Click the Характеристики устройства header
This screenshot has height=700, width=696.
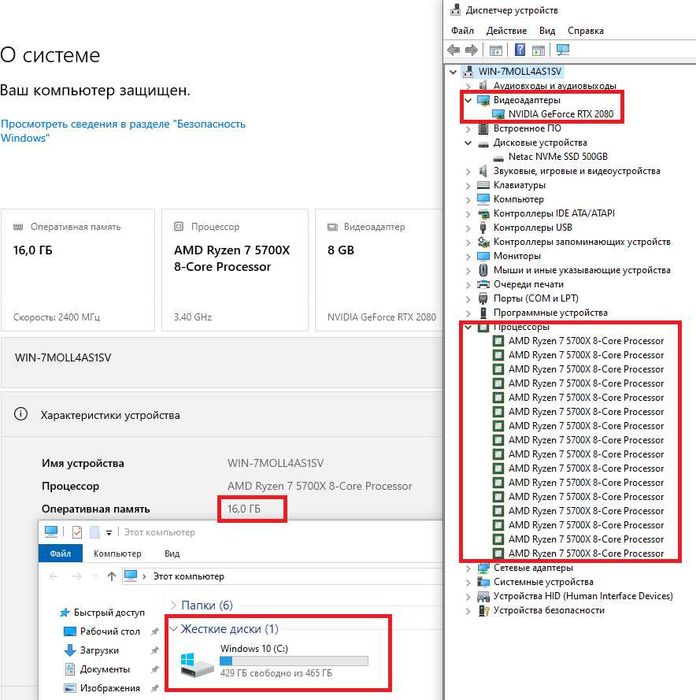coord(110,415)
